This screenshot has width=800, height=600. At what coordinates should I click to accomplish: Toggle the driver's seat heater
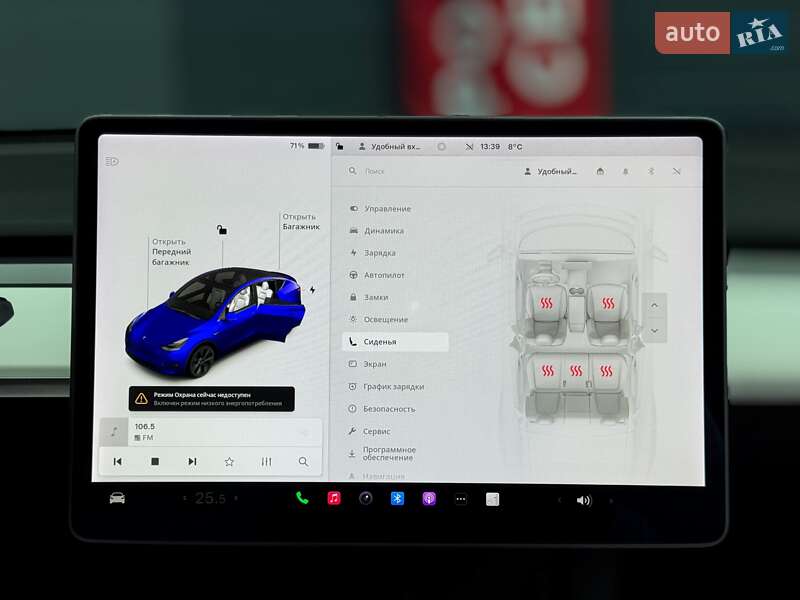(547, 303)
